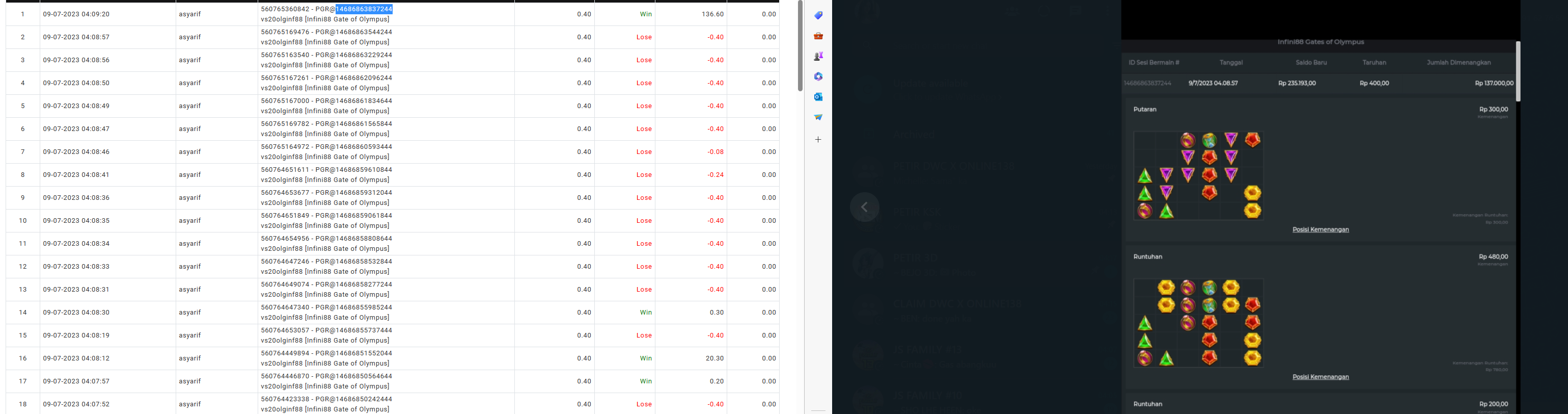
Task: Click the Tanggal column header
Action: pos(1231,62)
